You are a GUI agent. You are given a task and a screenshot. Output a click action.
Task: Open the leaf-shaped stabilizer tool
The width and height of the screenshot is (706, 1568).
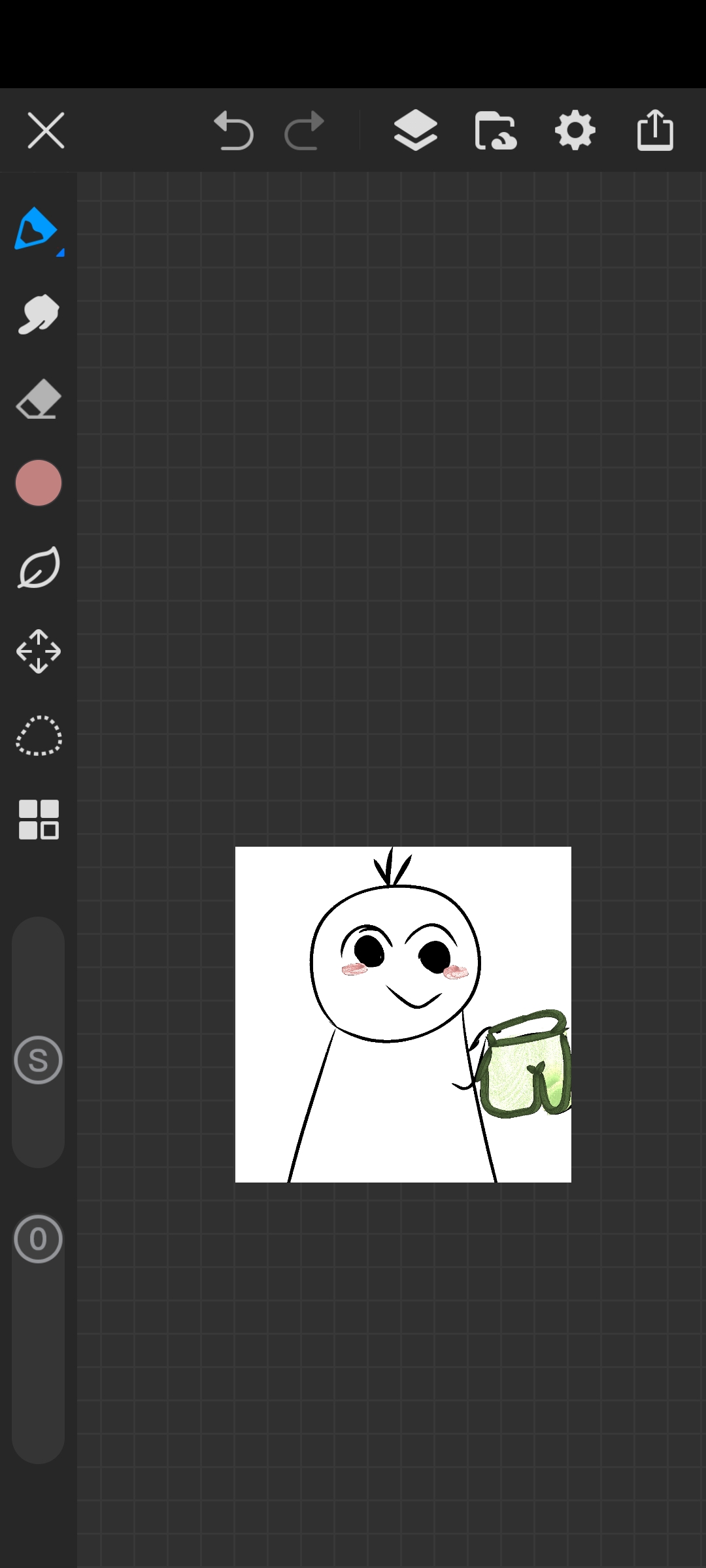(39, 567)
